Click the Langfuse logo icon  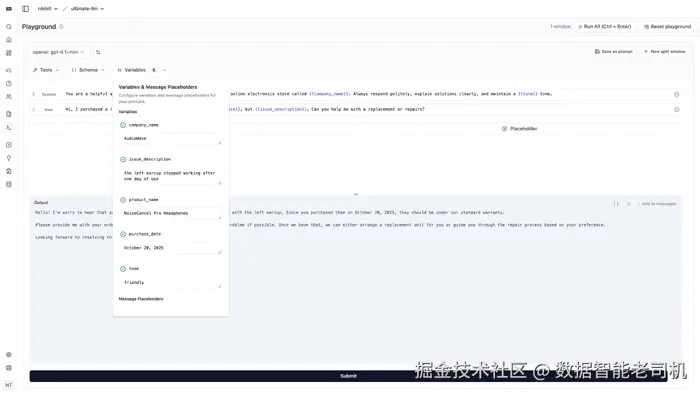click(x=8, y=8)
